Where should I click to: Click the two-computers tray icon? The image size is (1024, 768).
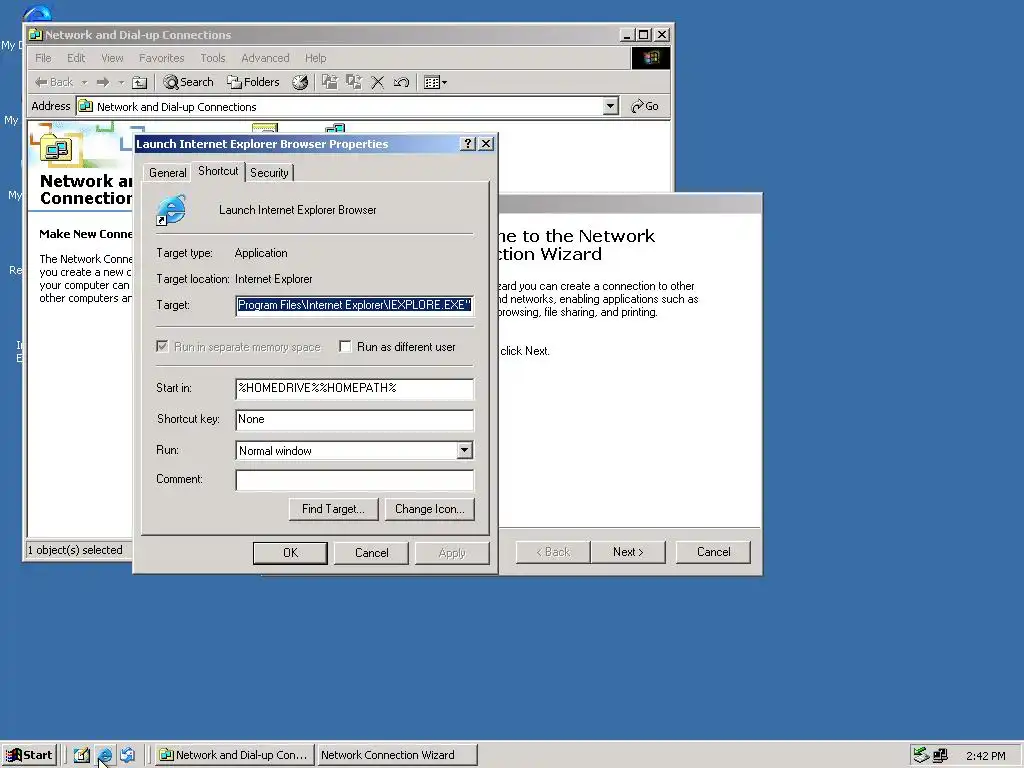click(940, 756)
